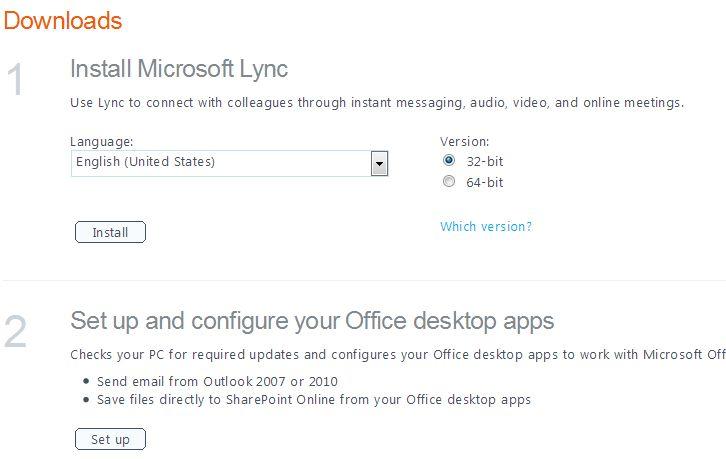Click the Set up and configure heading

(312, 321)
